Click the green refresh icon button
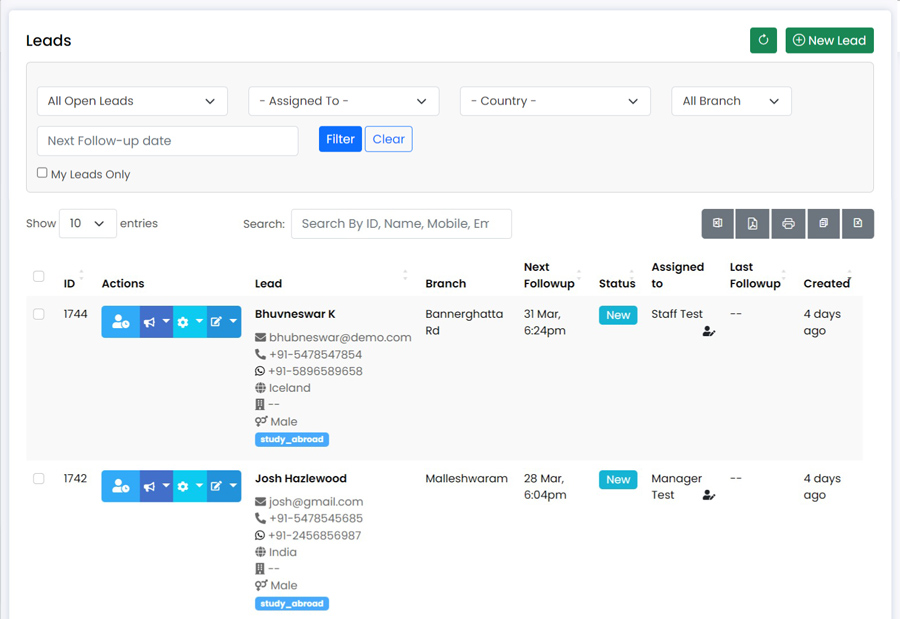 pyautogui.click(x=763, y=40)
